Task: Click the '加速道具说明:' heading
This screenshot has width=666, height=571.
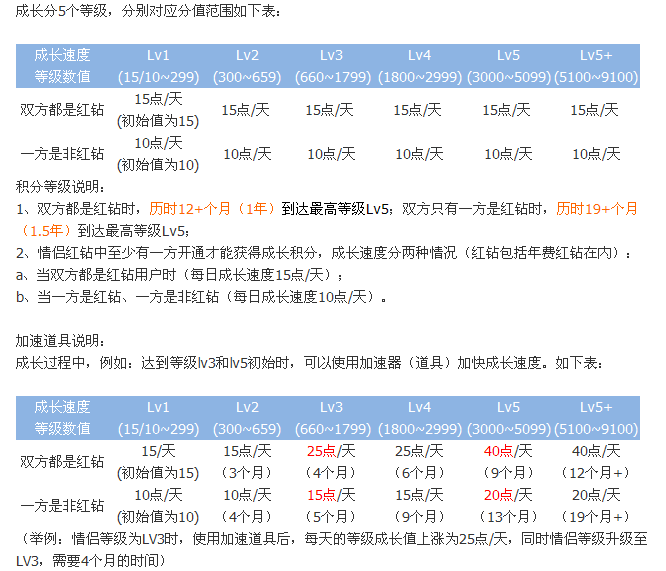Action: 60,341
